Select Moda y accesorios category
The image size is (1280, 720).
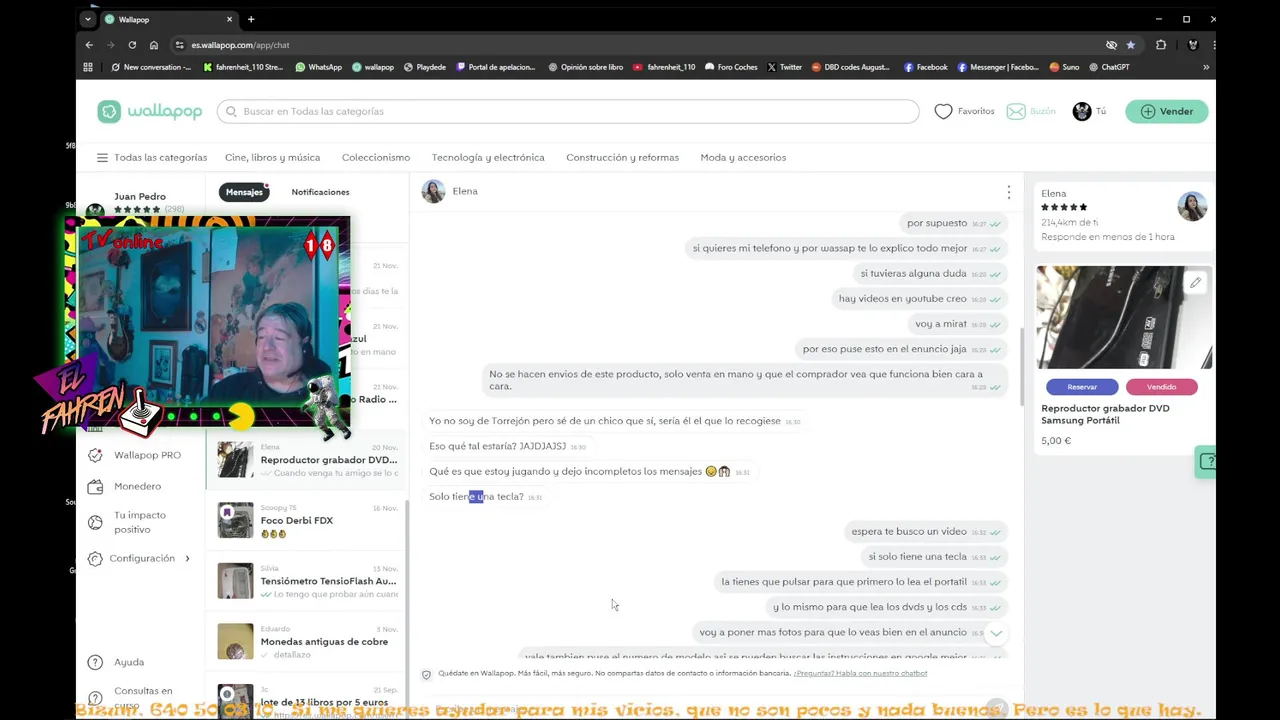(x=743, y=157)
